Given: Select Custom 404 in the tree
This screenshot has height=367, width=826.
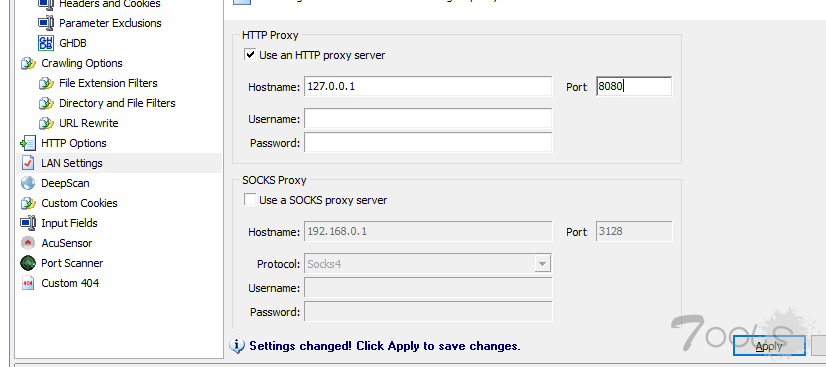Looking at the screenshot, I should coord(70,283).
